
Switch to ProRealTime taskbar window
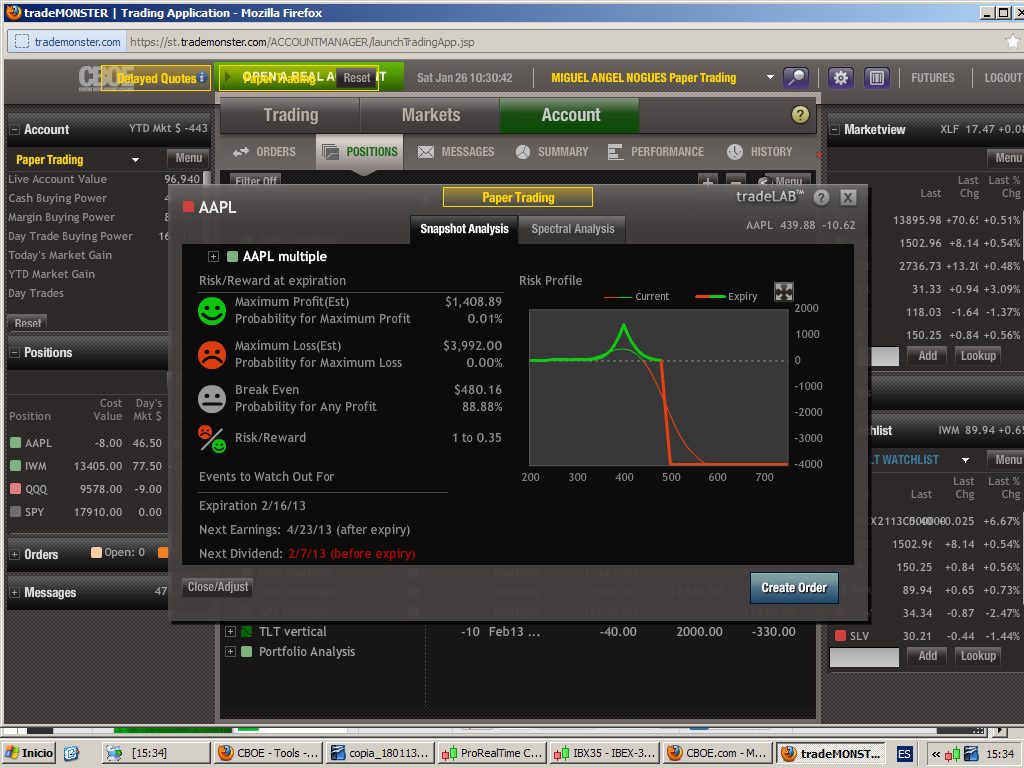[492, 753]
